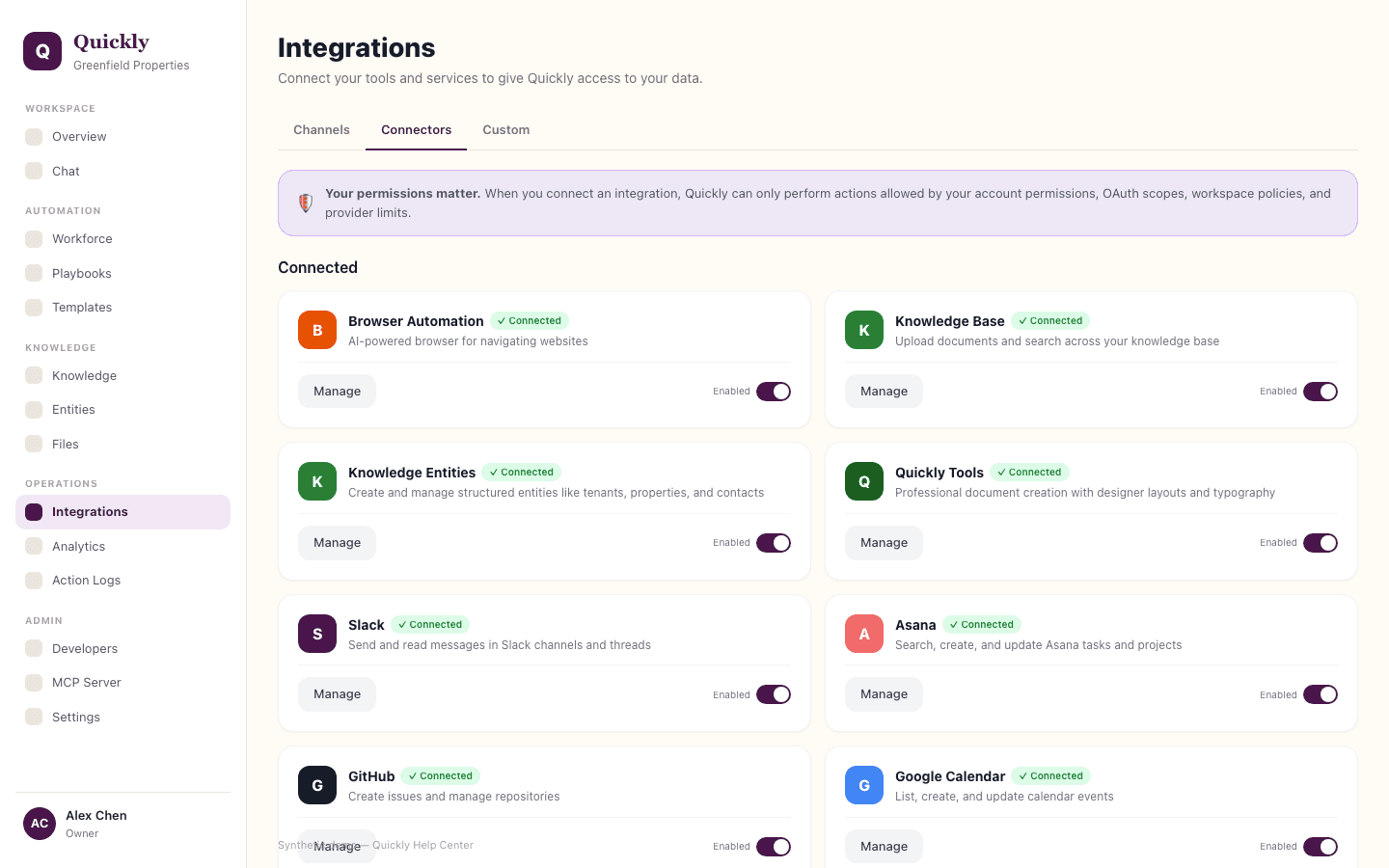This screenshot has width=1389, height=868.
Task: Click the Connected badge on GitHub
Action: tap(440, 776)
